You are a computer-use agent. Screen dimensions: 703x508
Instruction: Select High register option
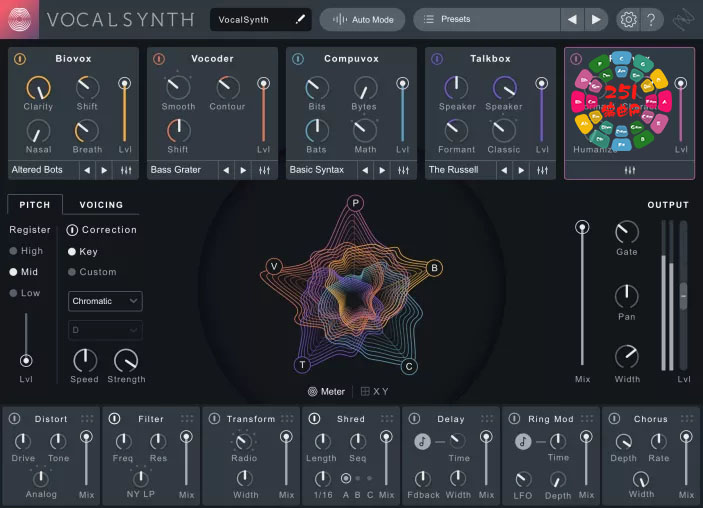26,251
